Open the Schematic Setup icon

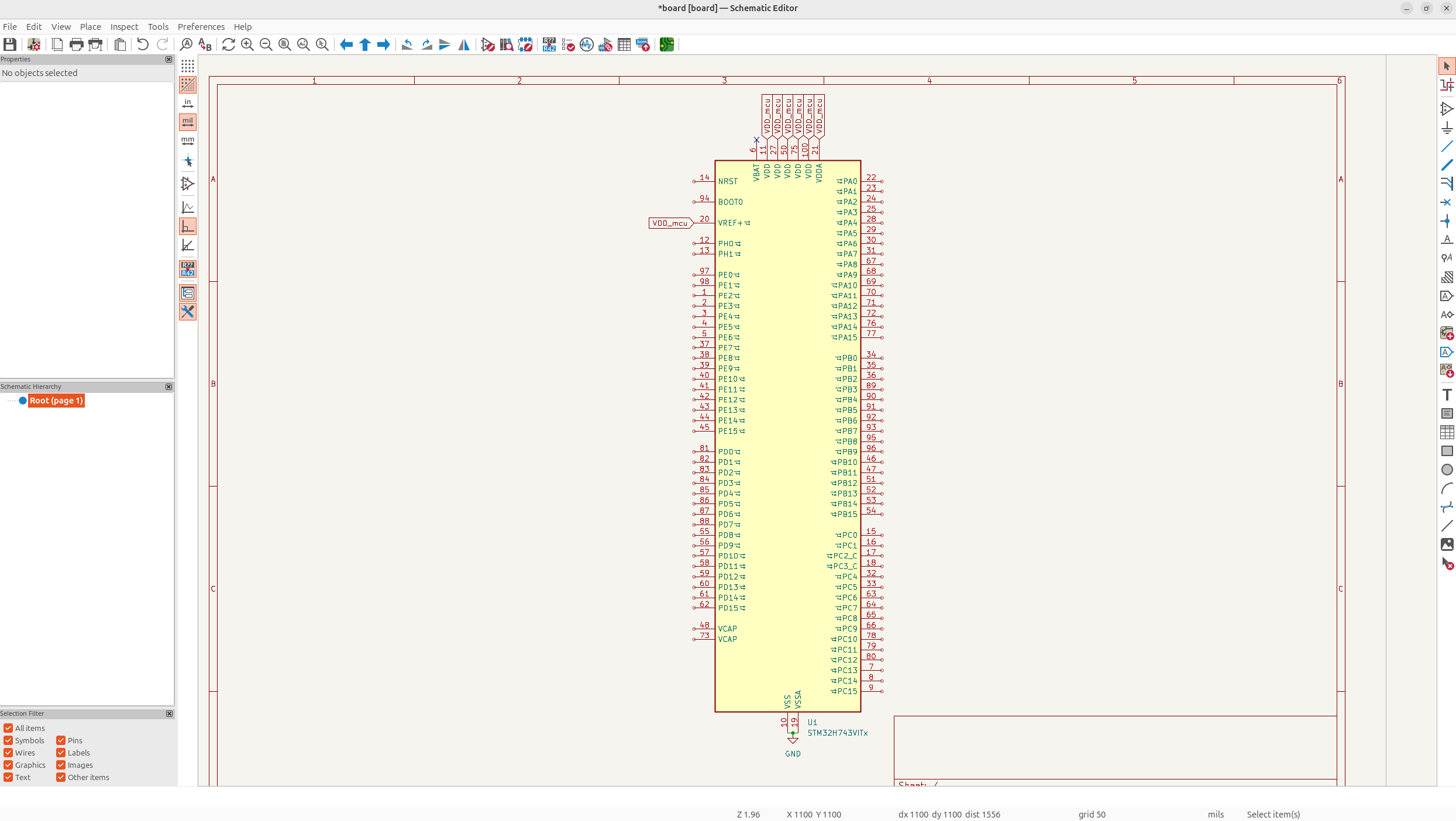[34, 44]
